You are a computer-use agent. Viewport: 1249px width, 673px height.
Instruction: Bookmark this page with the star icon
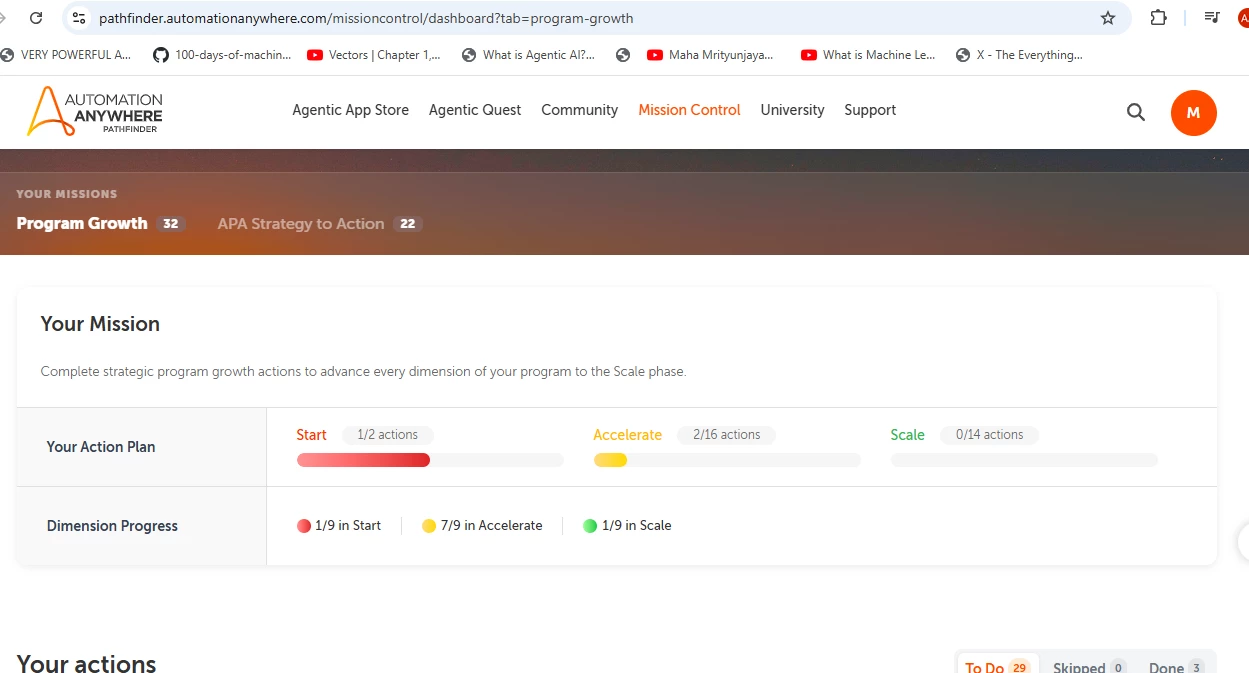1107,18
